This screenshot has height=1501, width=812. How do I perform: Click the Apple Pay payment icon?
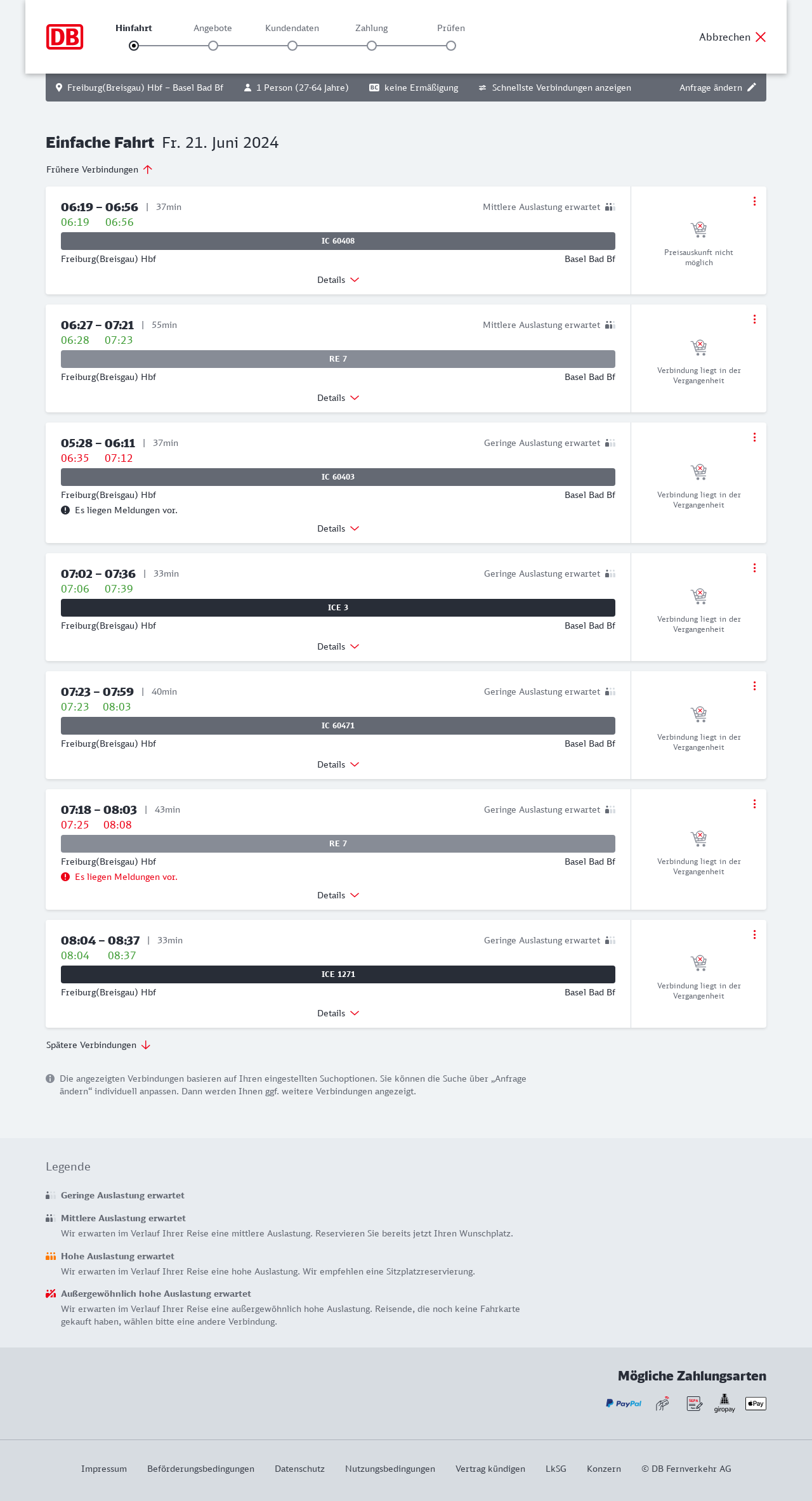[x=756, y=1403]
